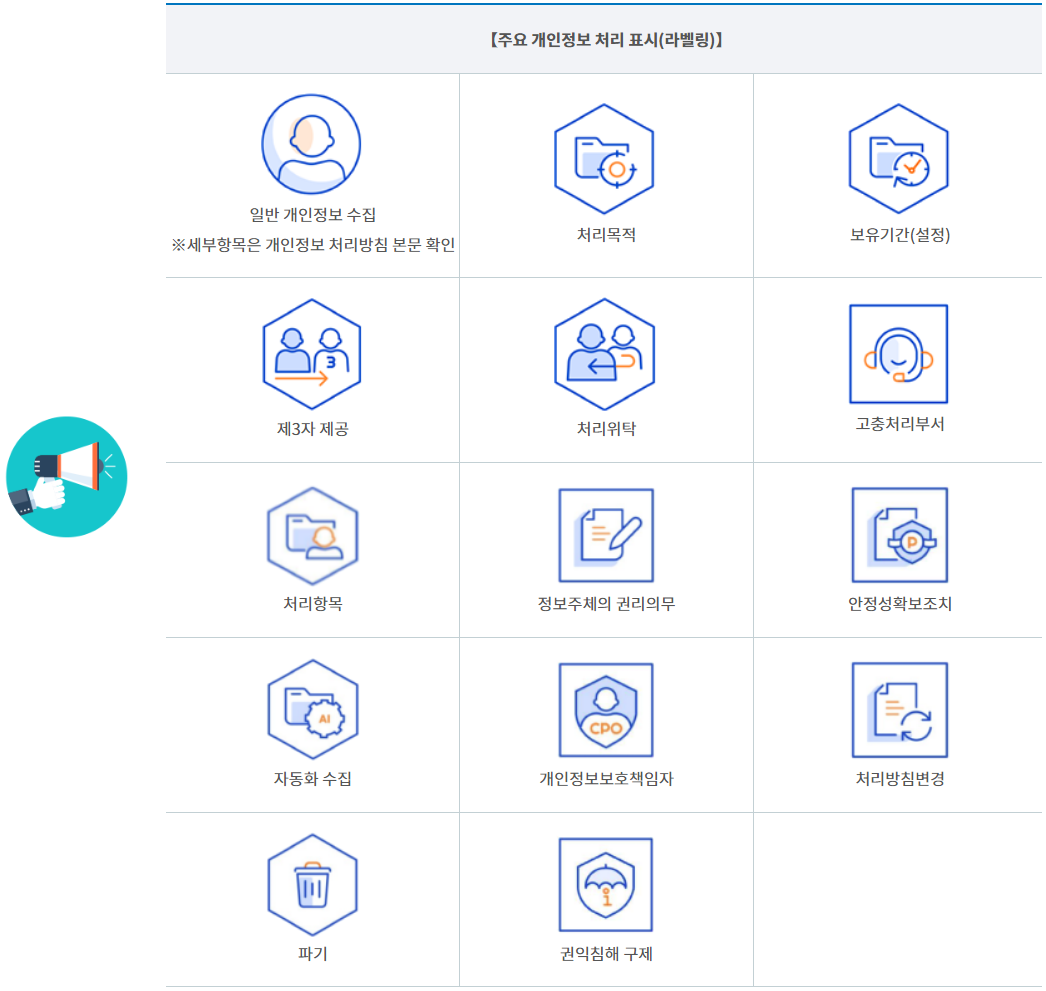Click the 처리위탁 text label
Image resolution: width=1046 pixels, height=991 pixels.
pos(605,429)
